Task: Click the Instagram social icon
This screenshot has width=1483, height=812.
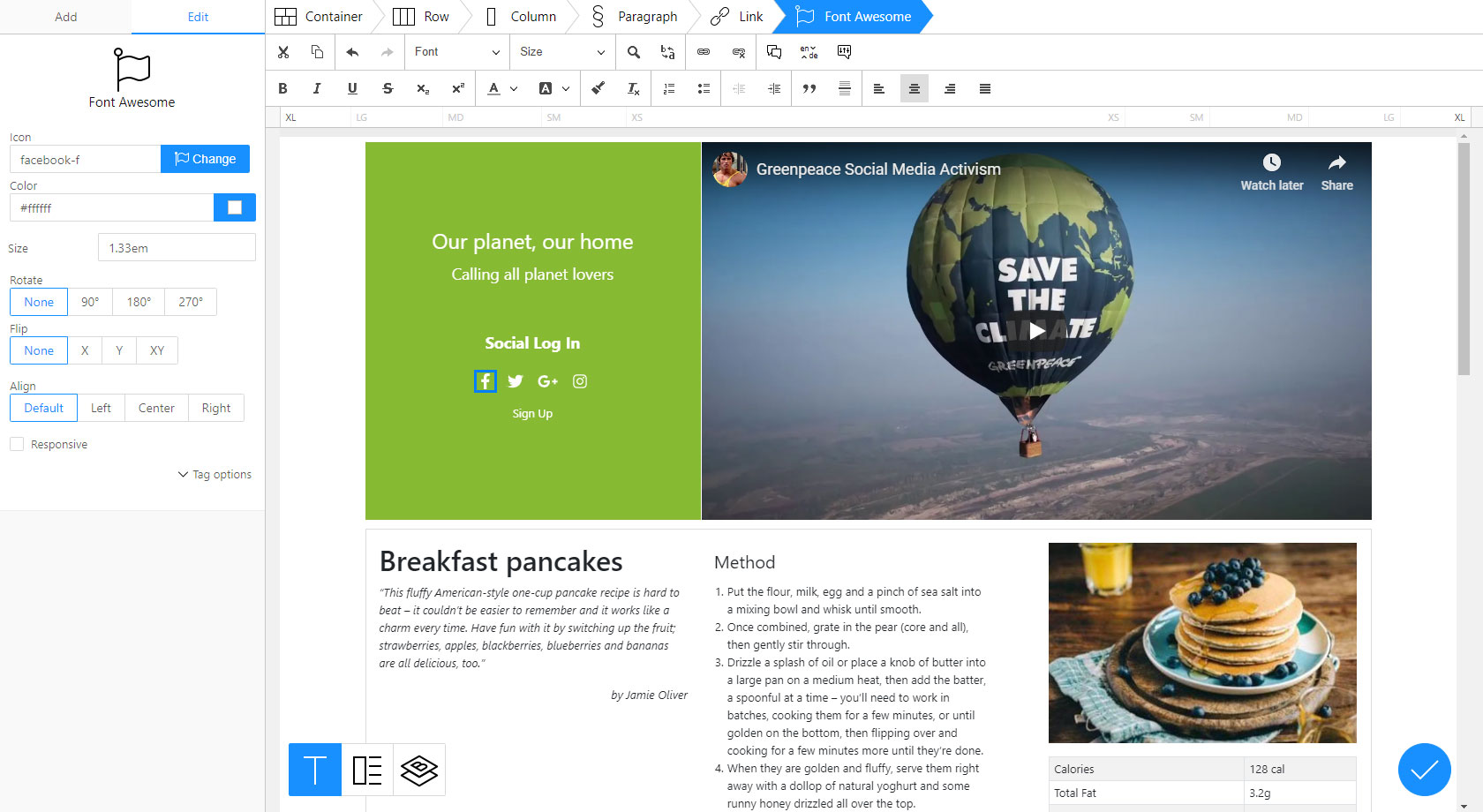Action: coord(580,381)
